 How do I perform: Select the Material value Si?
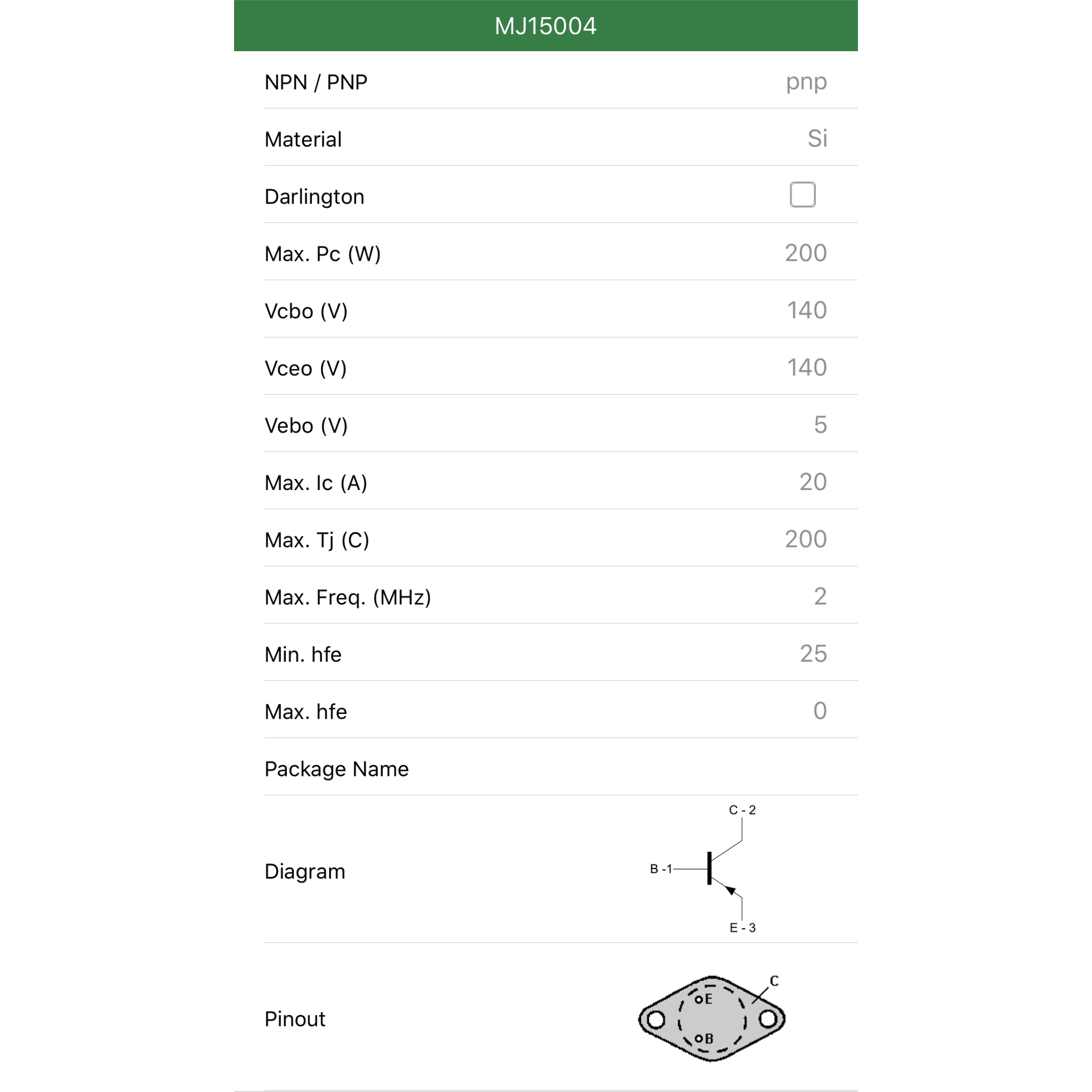coord(817,139)
